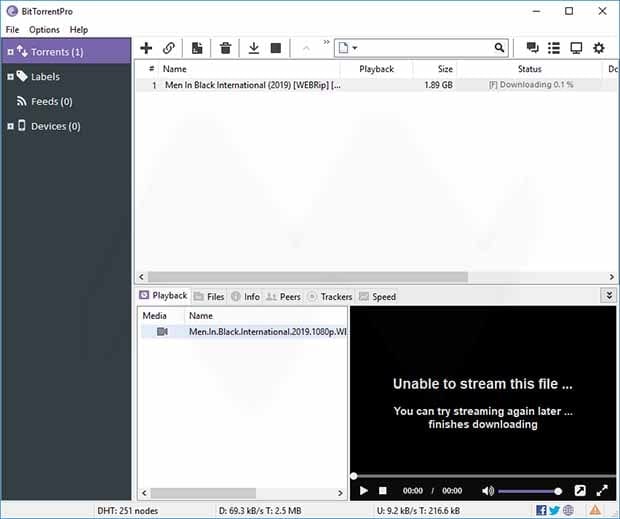This screenshot has width=620, height=519.
Task: Click the Add Torrent from URL link icon
Action: (x=169, y=48)
